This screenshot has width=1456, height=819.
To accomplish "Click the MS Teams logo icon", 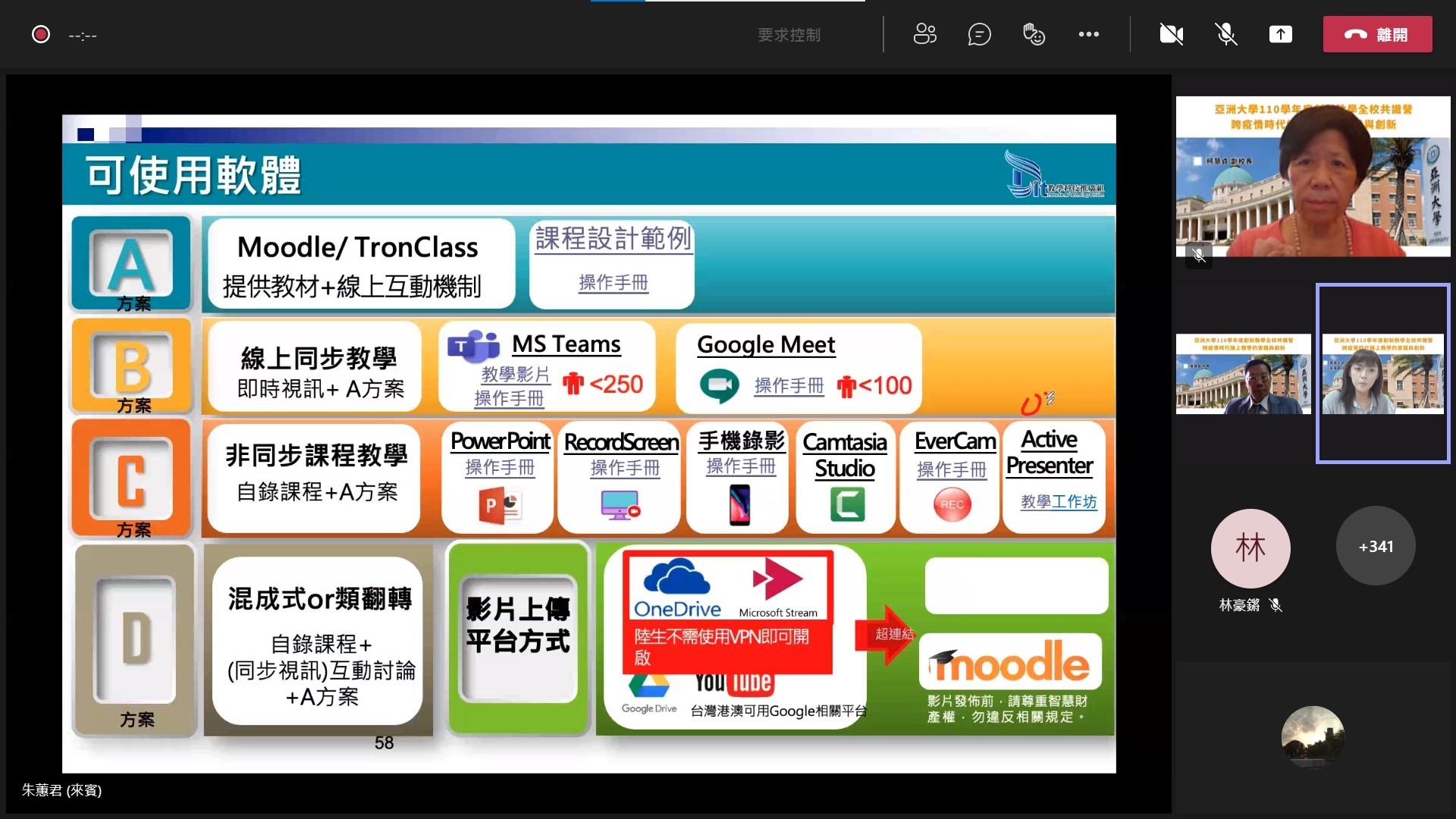I will tap(474, 347).
